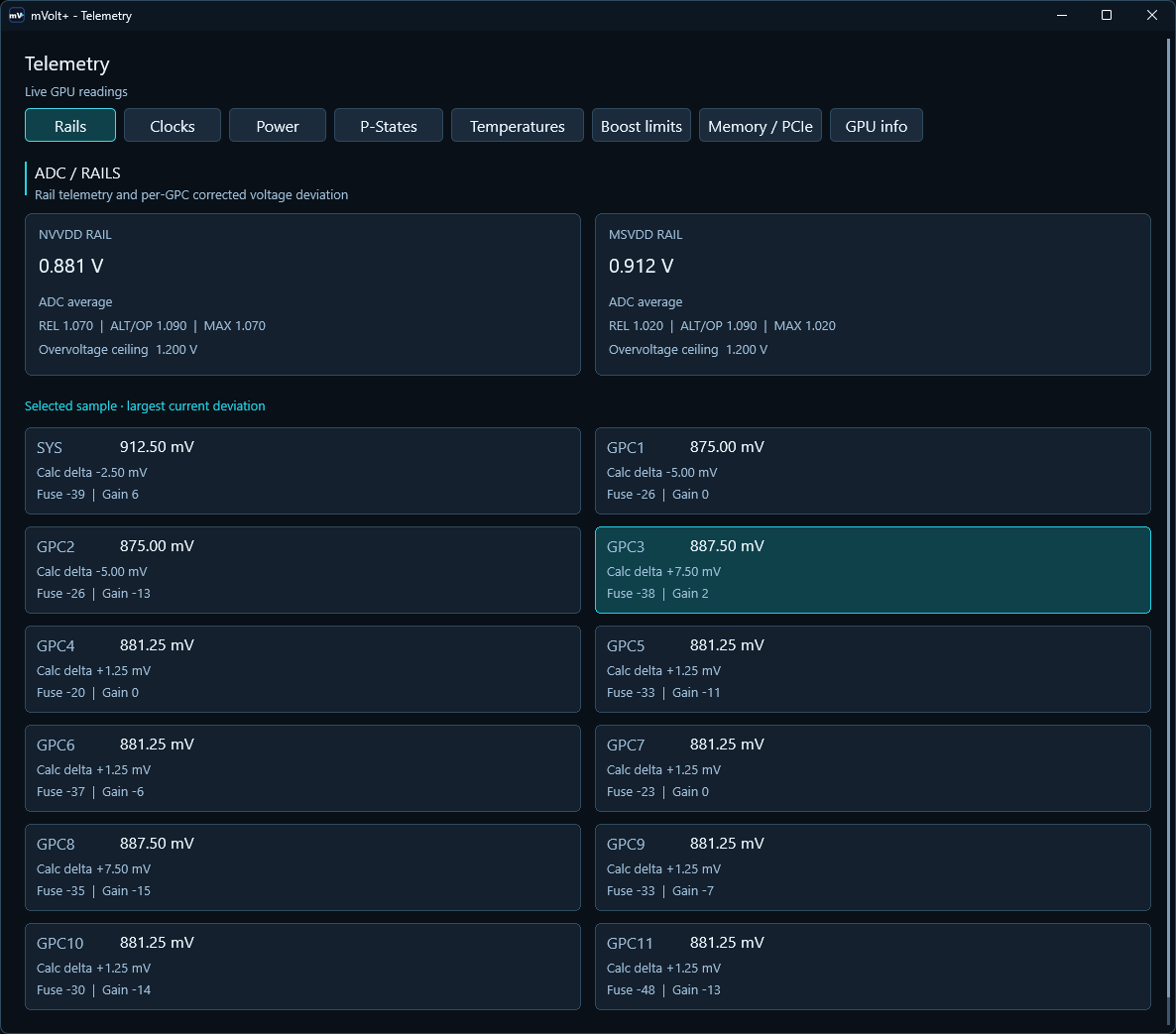Viewport: 1176px width, 1034px height.
Task: Click 'Calc delta -2.50 mV' in SYS card
Action: (x=91, y=472)
